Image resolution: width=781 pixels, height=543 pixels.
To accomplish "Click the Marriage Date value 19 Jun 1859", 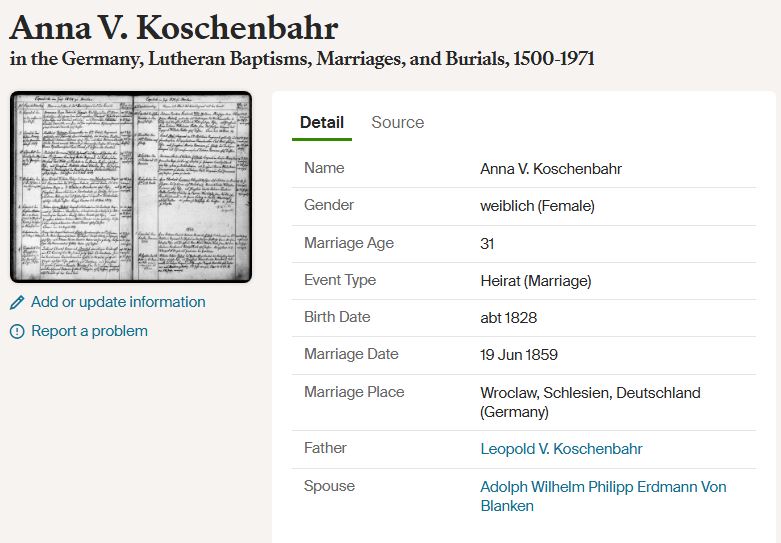I will (x=519, y=355).
